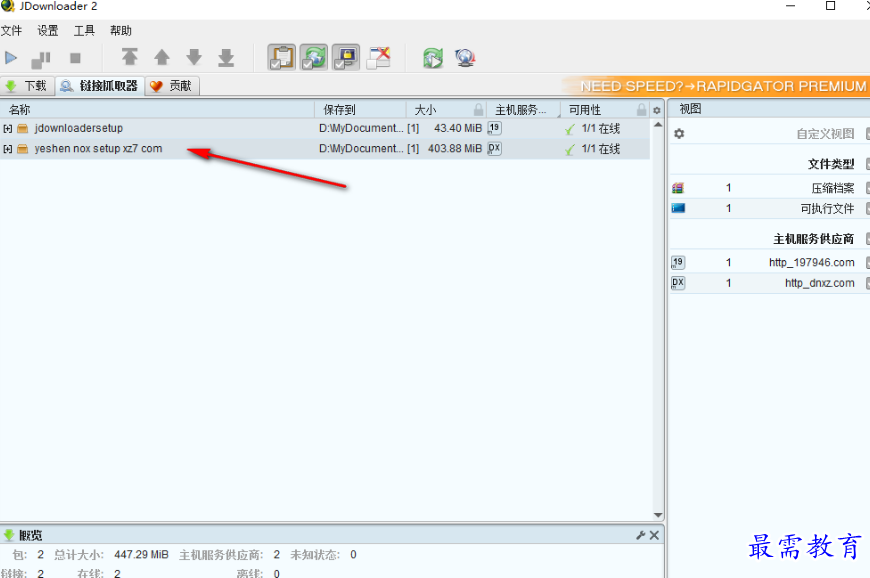The image size is (870, 578).
Task: Select the http_197946.com filter row
Action: (770, 262)
